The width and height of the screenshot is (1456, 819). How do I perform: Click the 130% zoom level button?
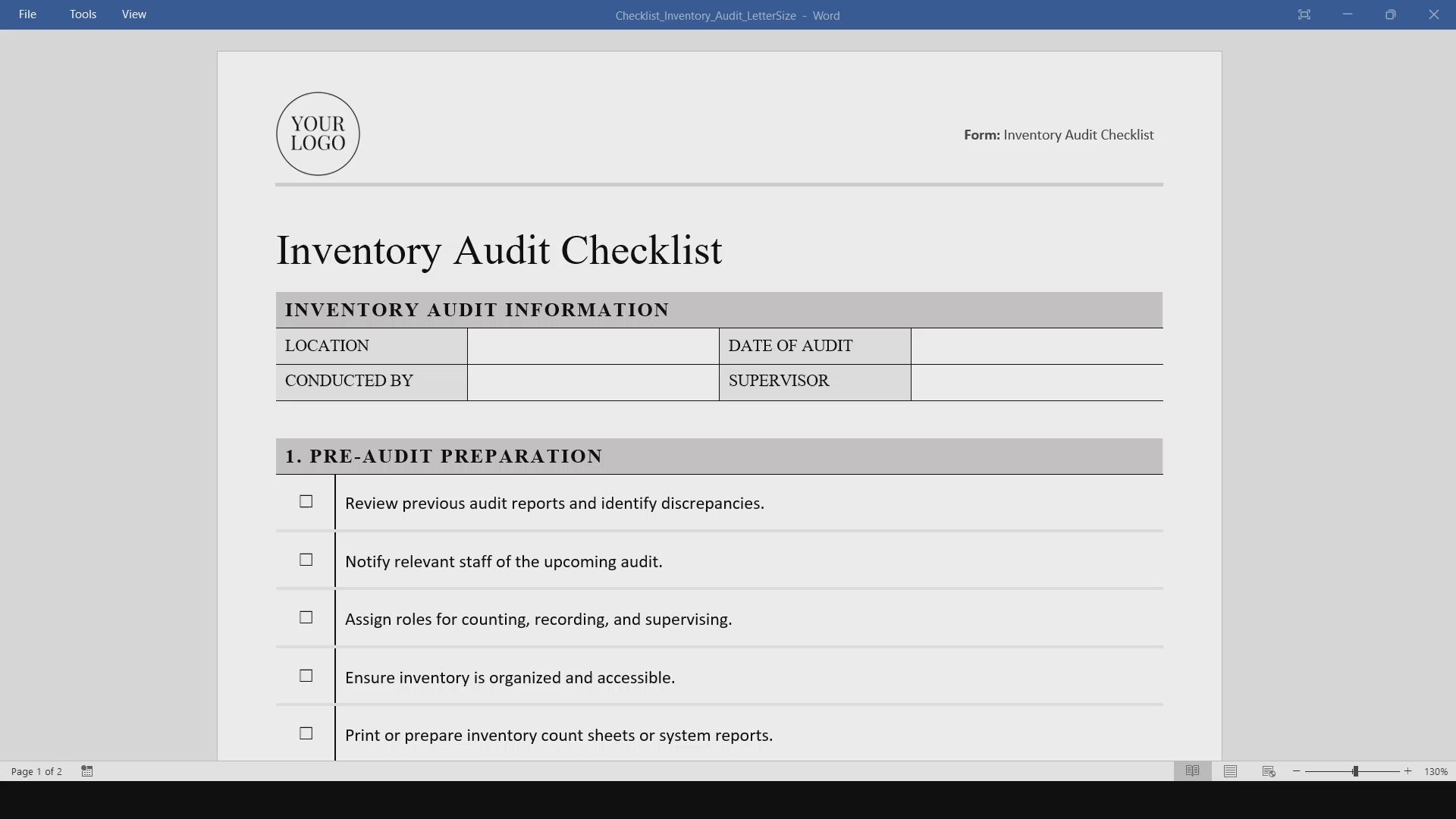pyautogui.click(x=1436, y=771)
